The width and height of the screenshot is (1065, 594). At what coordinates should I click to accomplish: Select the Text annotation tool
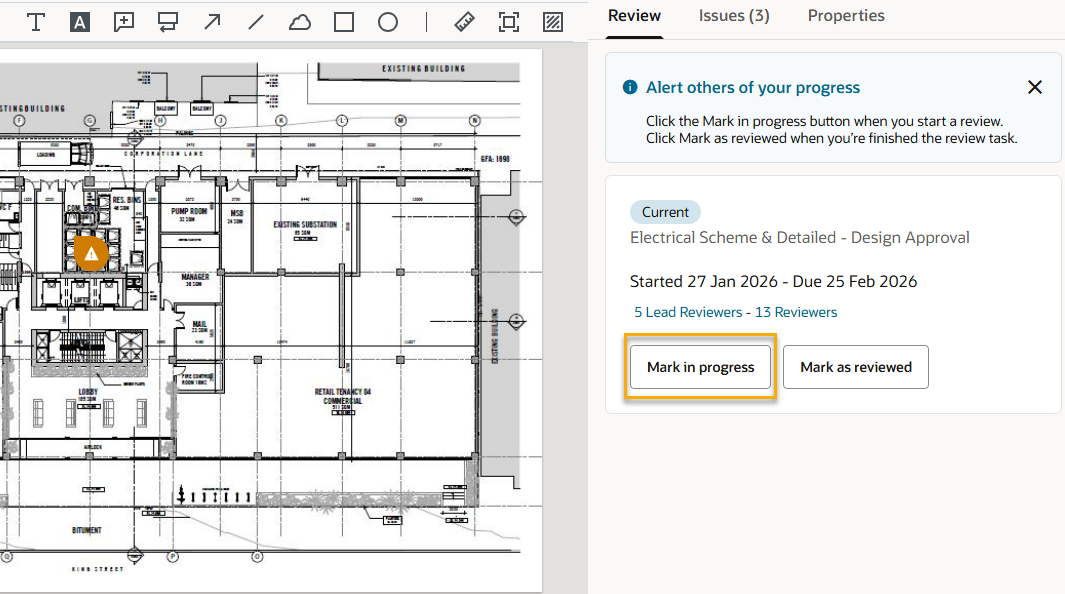pyautogui.click(x=36, y=22)
